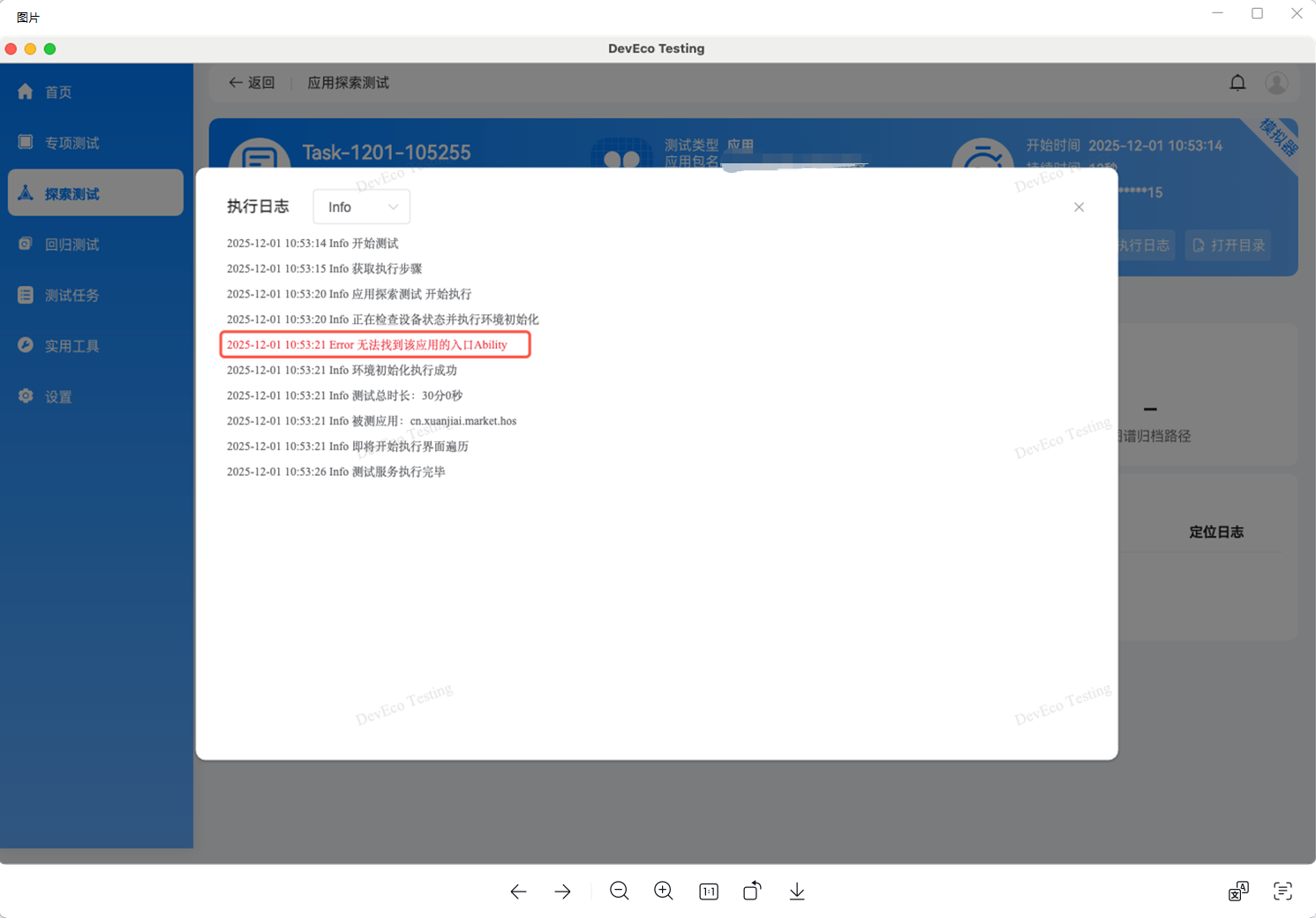Viewport: 1316px width, 918px height.
Task: Click the 打开目录 button
Action: click(1229, 245)
